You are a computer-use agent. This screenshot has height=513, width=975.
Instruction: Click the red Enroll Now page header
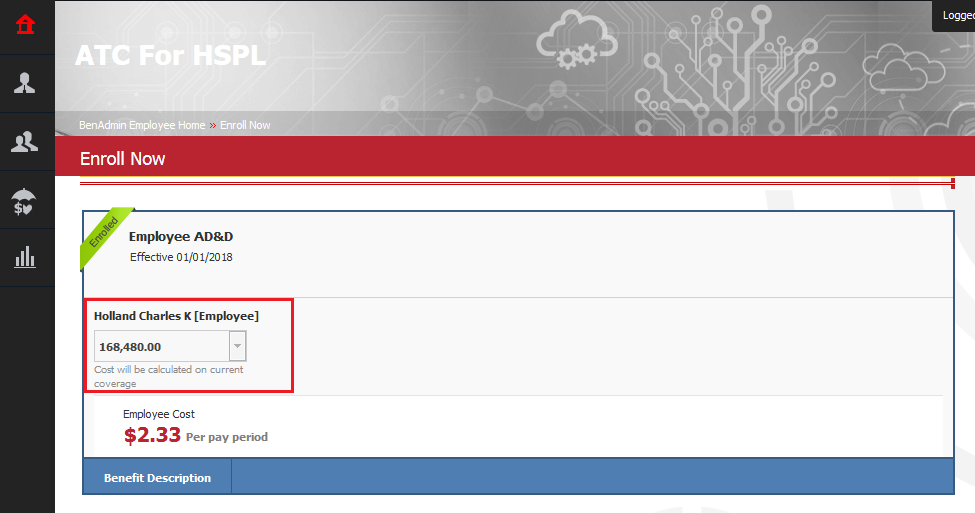point(123,159)
